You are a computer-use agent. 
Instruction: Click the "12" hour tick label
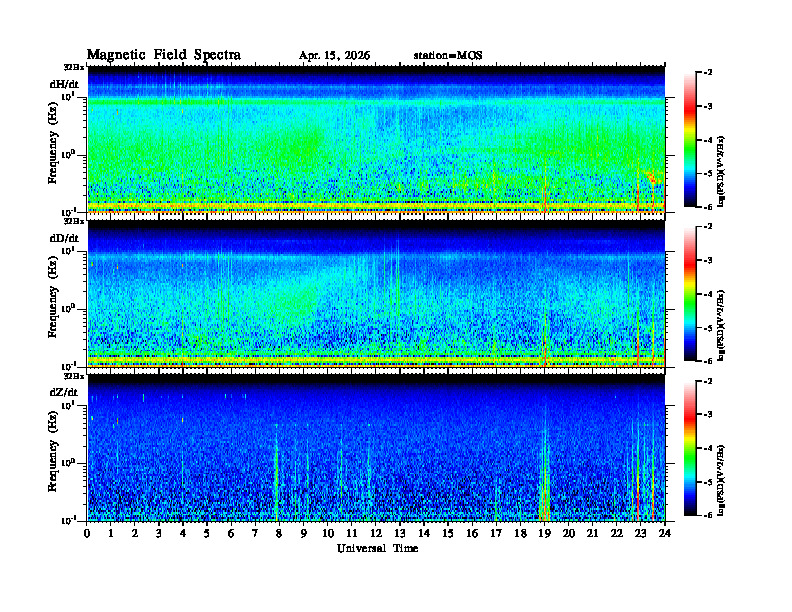(376, 533)
